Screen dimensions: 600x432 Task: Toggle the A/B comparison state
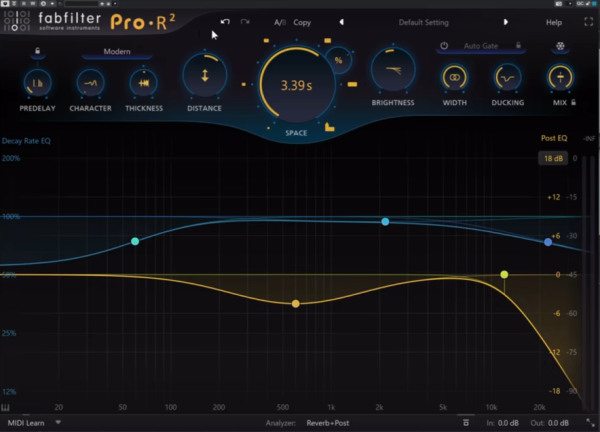click(280, 23)
